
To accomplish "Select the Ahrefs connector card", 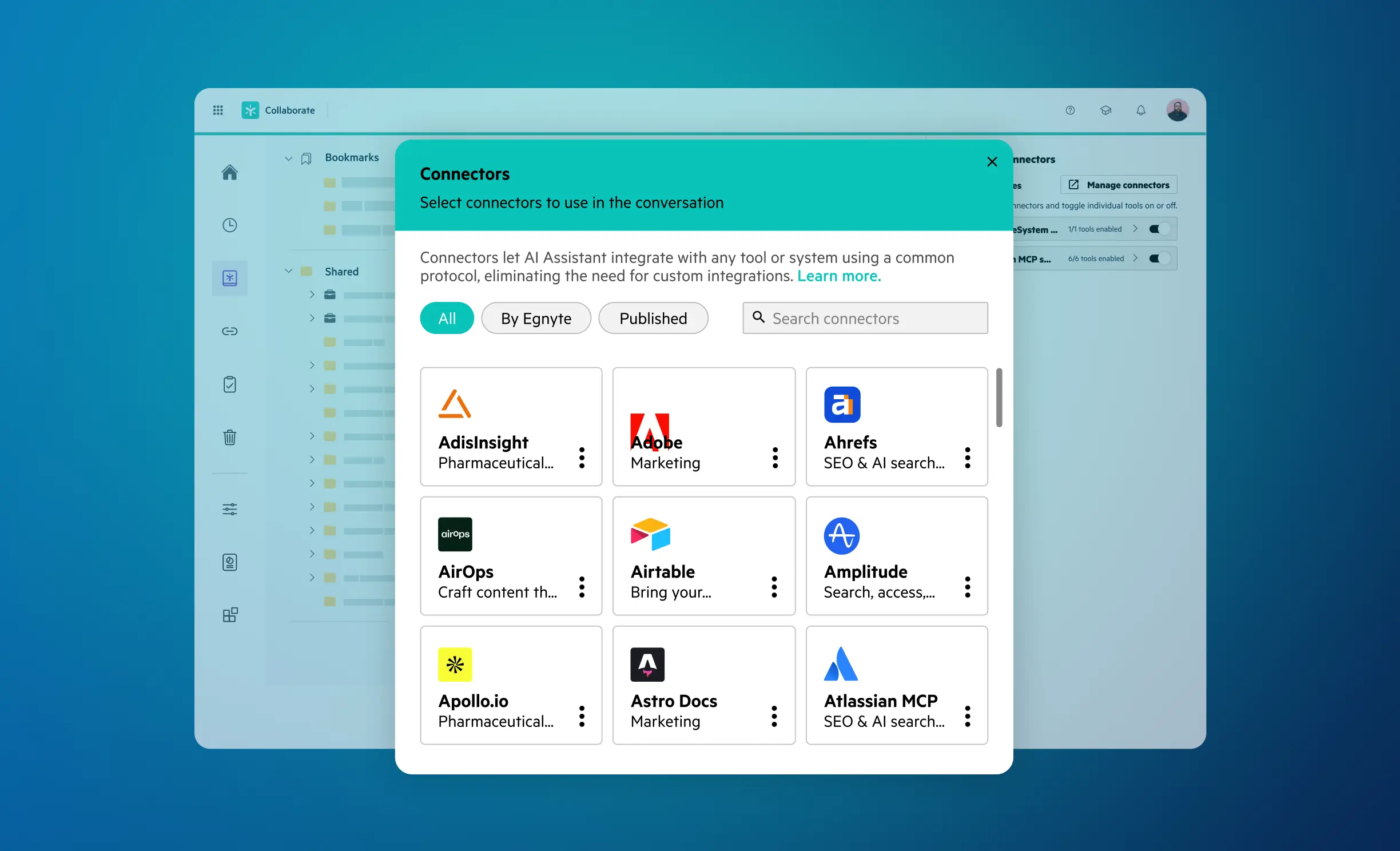I will [897, 427].
